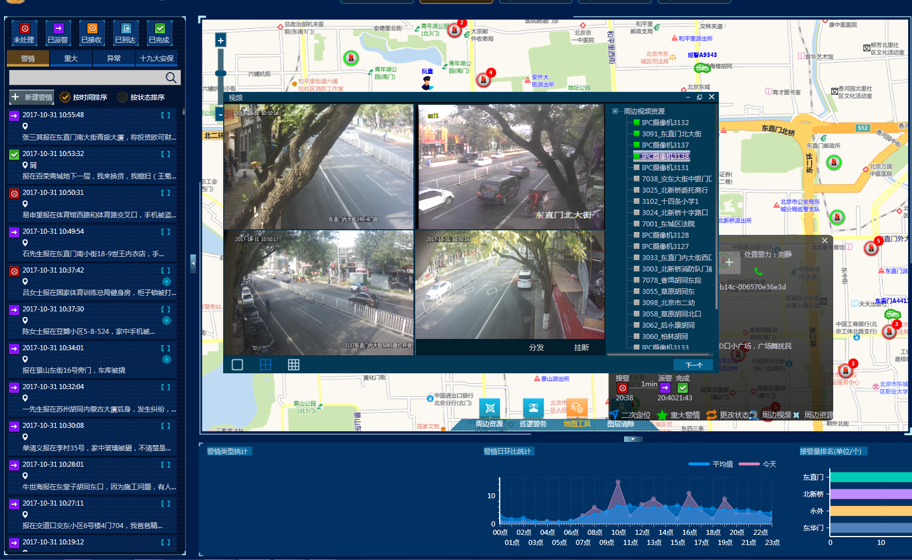The image size is (912, 560).
Task: Click the 未处理 (unprocessed) status icon
Action: pyautogui.click(x=24, y=30)
